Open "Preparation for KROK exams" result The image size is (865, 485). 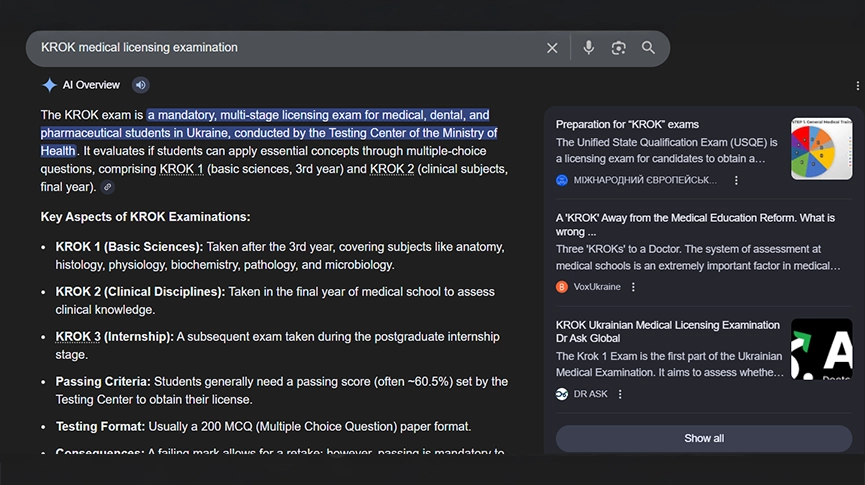pos(627,124)
